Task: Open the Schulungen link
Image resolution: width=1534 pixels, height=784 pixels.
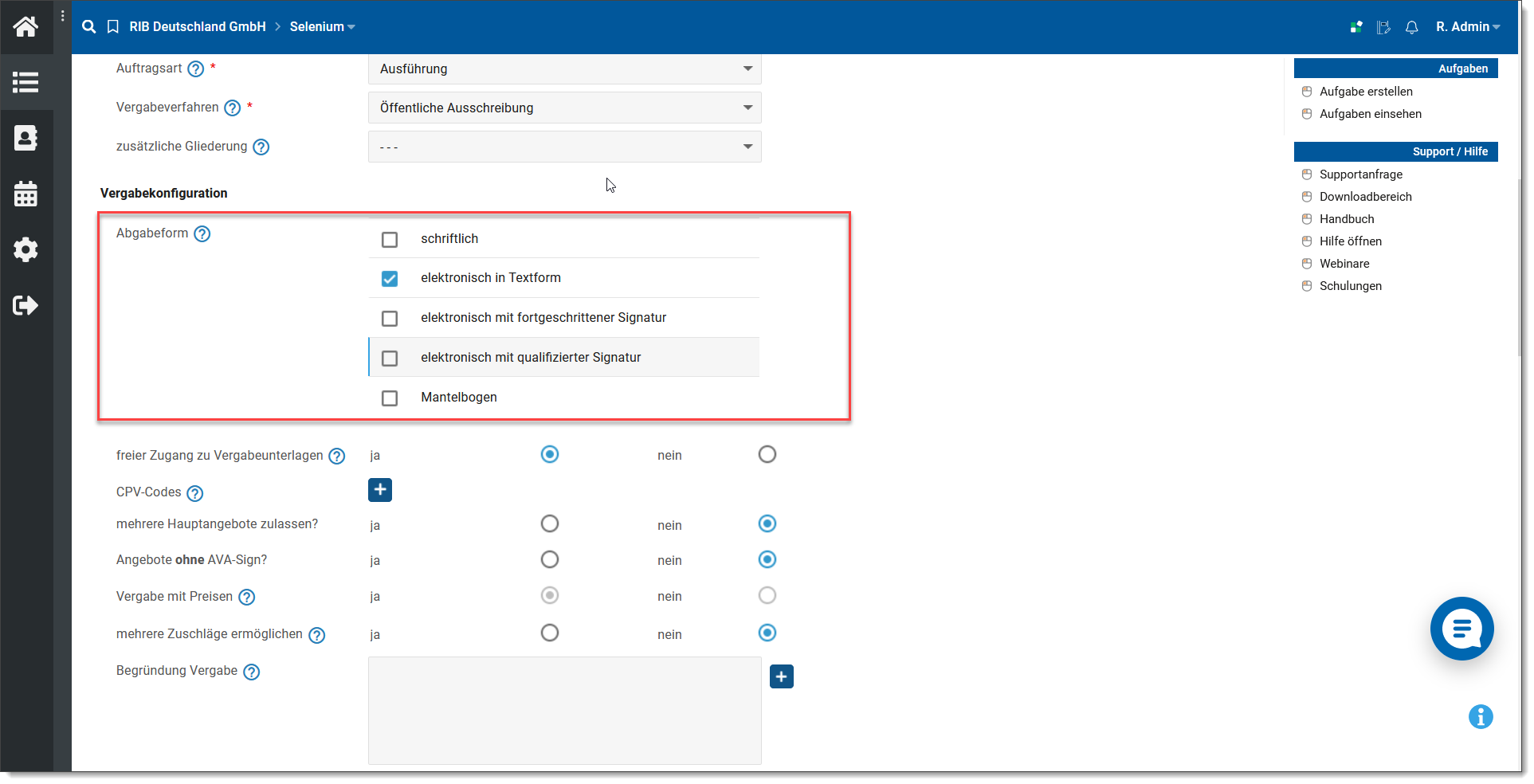Action: pyautogui.click(x=1351, y=286)
